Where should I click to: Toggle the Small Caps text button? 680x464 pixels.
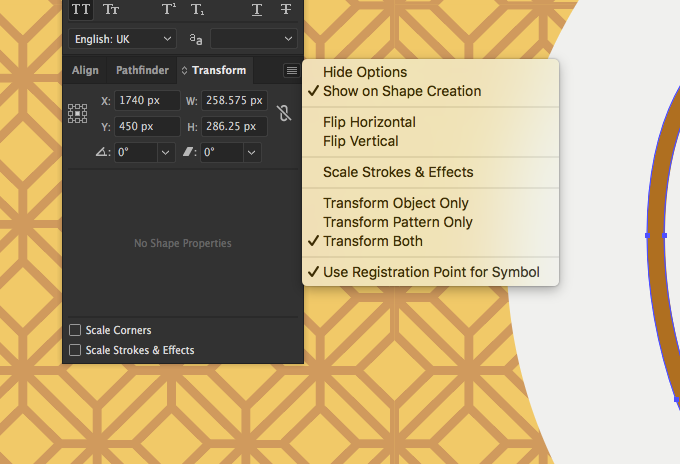point(111,10)
